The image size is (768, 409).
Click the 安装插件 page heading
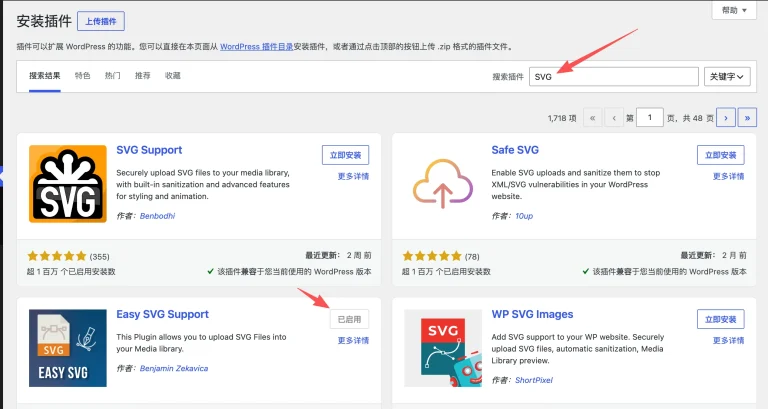(x=44, y=21)
